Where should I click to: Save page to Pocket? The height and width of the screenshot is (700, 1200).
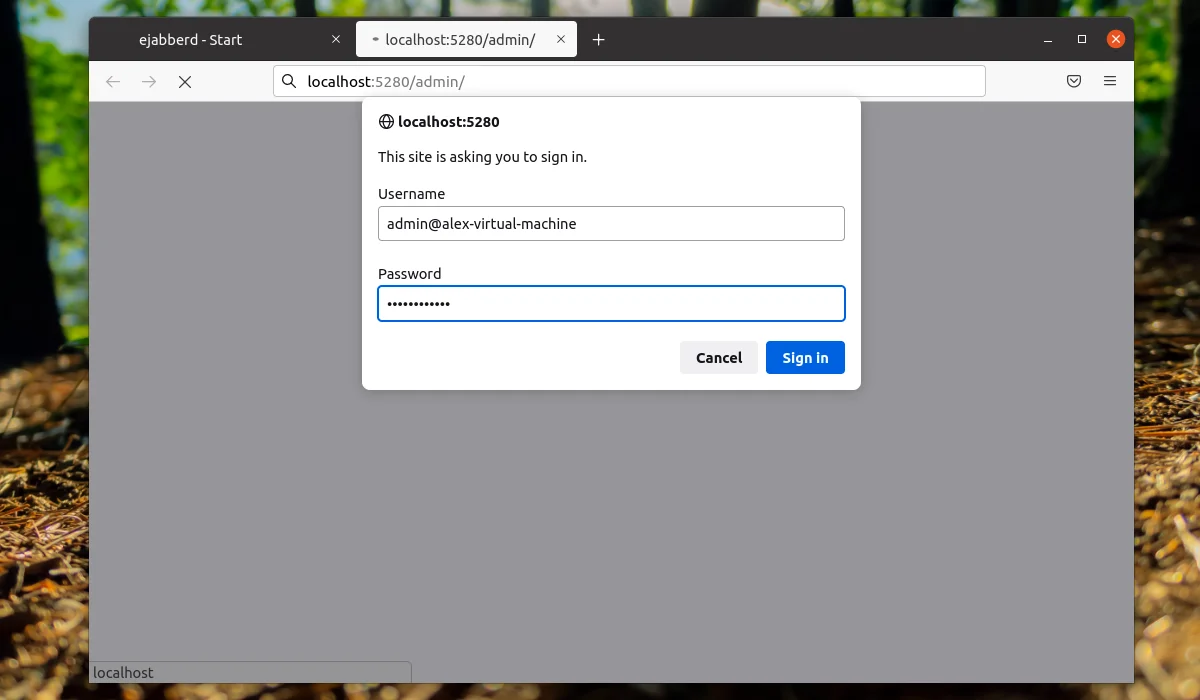(x=1074, y=82)
